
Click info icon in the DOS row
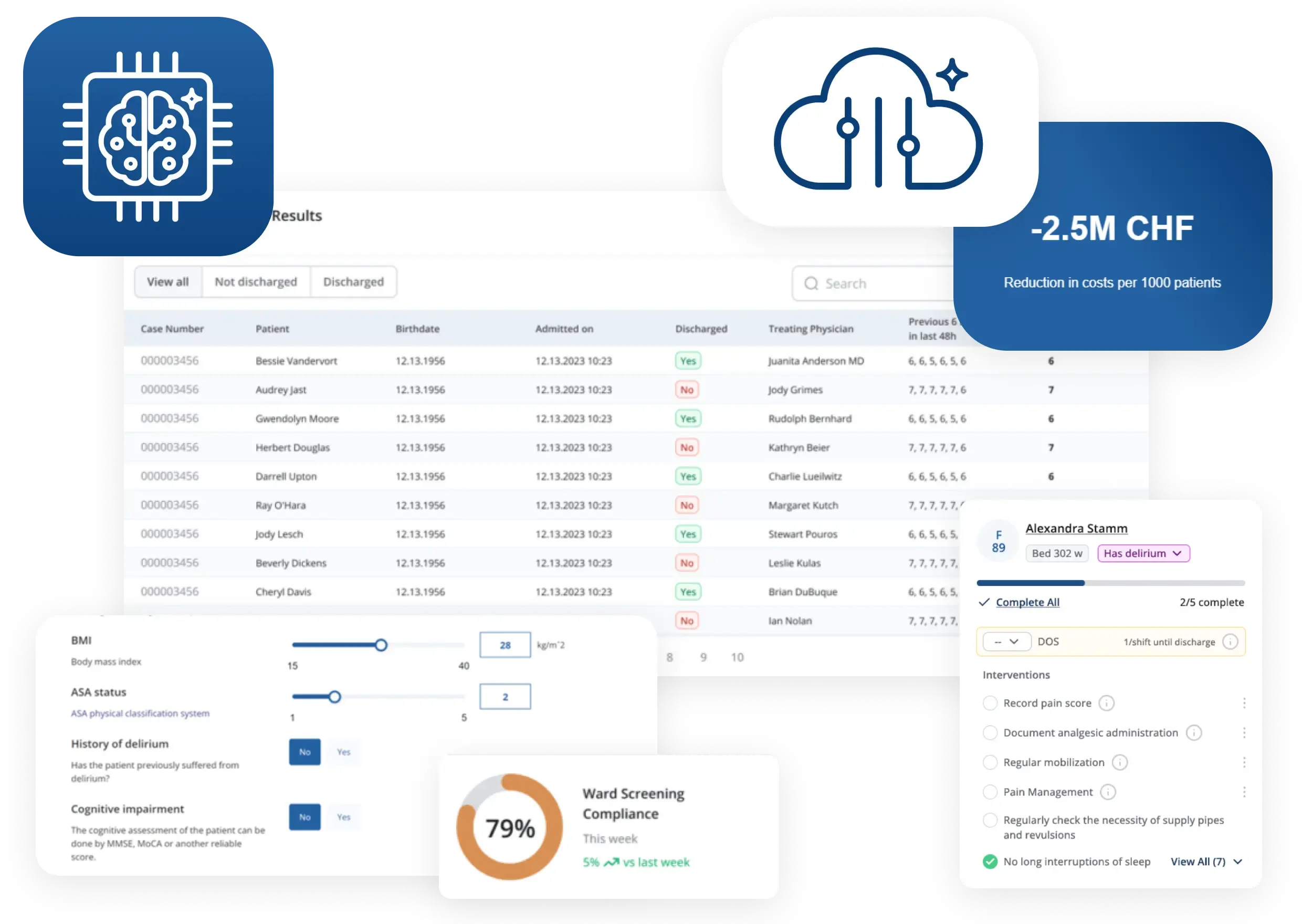click(x=1230, y=642)
